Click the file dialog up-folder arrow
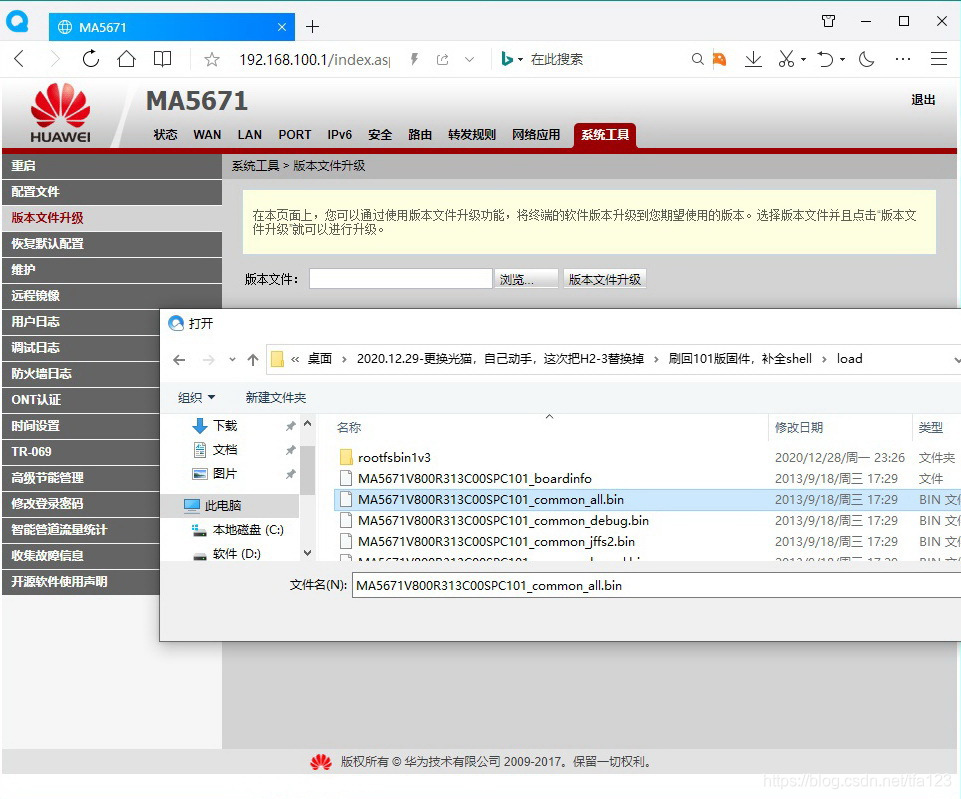961x799 pixels. click(253, 360)
